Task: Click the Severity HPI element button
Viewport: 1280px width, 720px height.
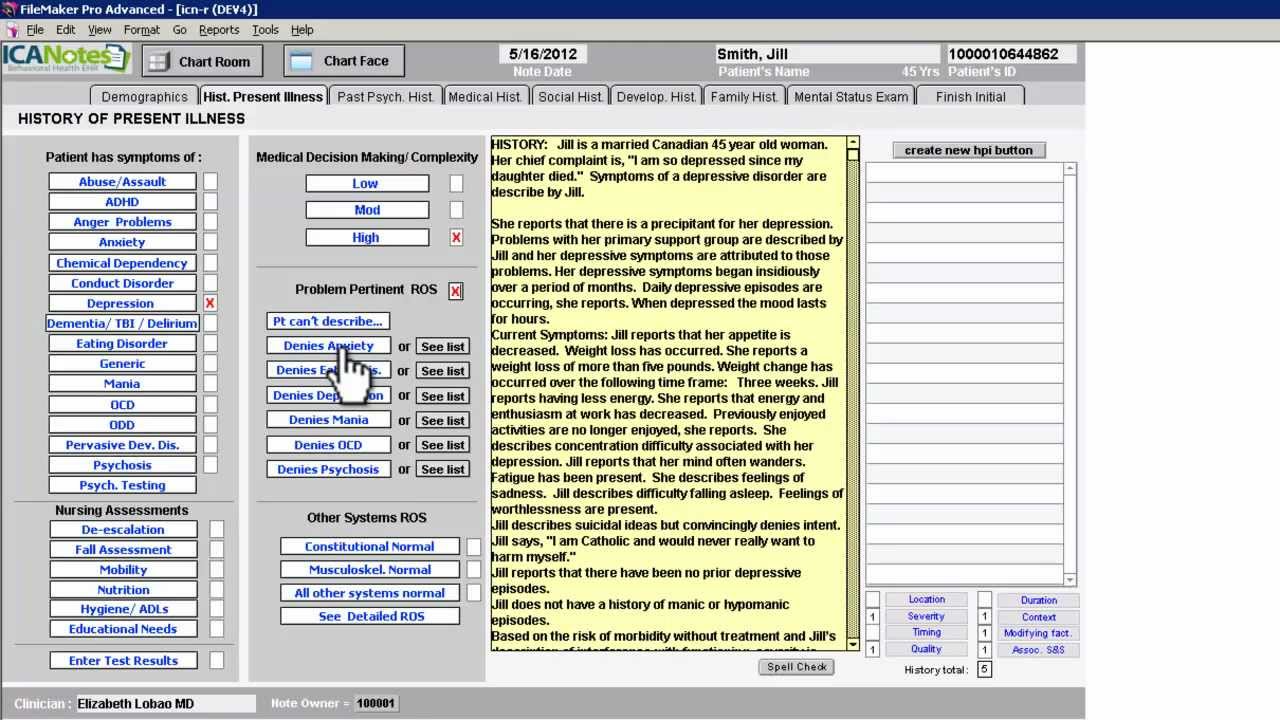Action: click(x=926, y=616)
